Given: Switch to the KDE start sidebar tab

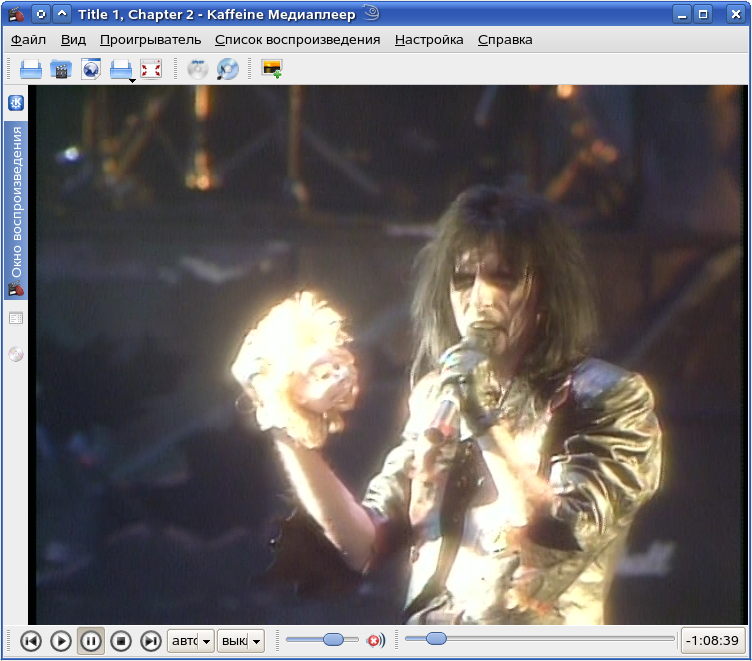Looking at the screenshot, I should 16,103.
